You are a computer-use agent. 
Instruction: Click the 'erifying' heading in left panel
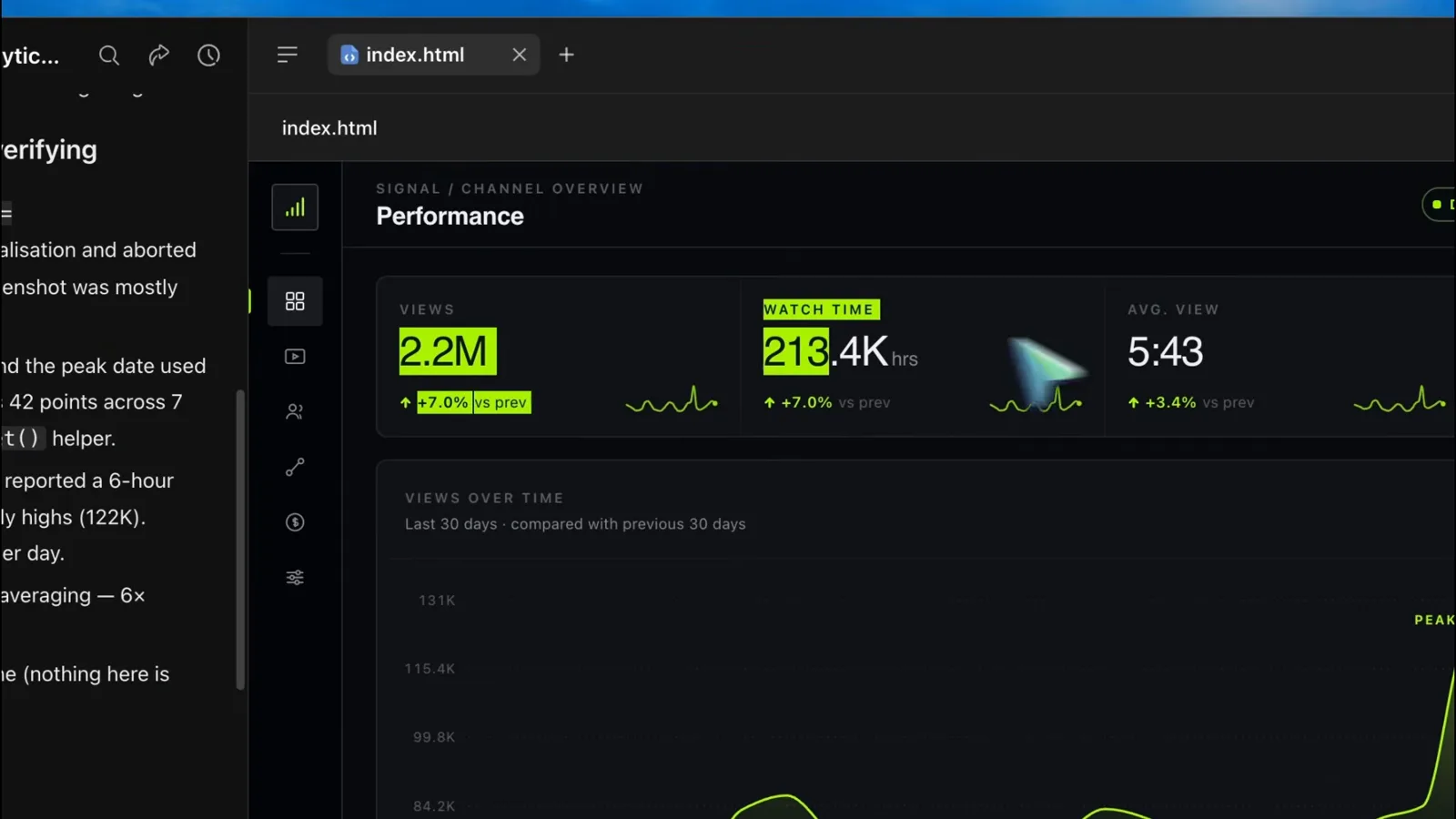coord(49,150)
